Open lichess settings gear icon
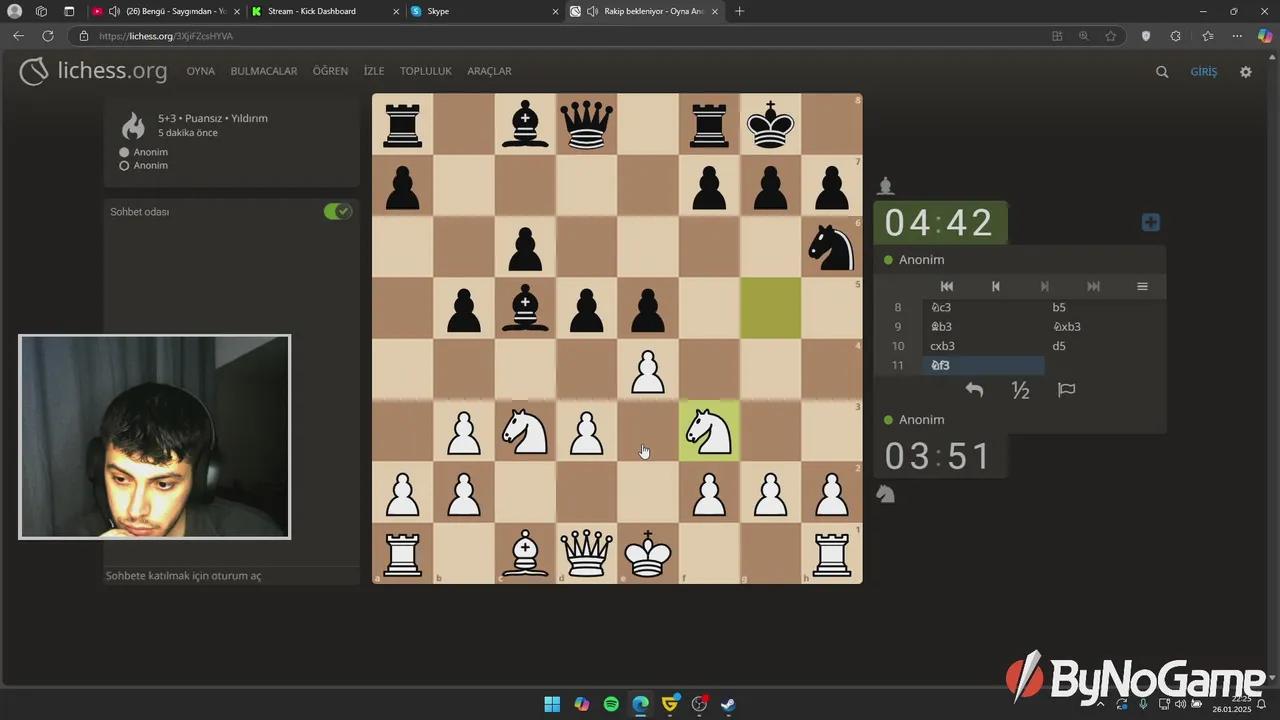Image resolution: width=1280 pixels, height=720 pixels. point(1245,72)
